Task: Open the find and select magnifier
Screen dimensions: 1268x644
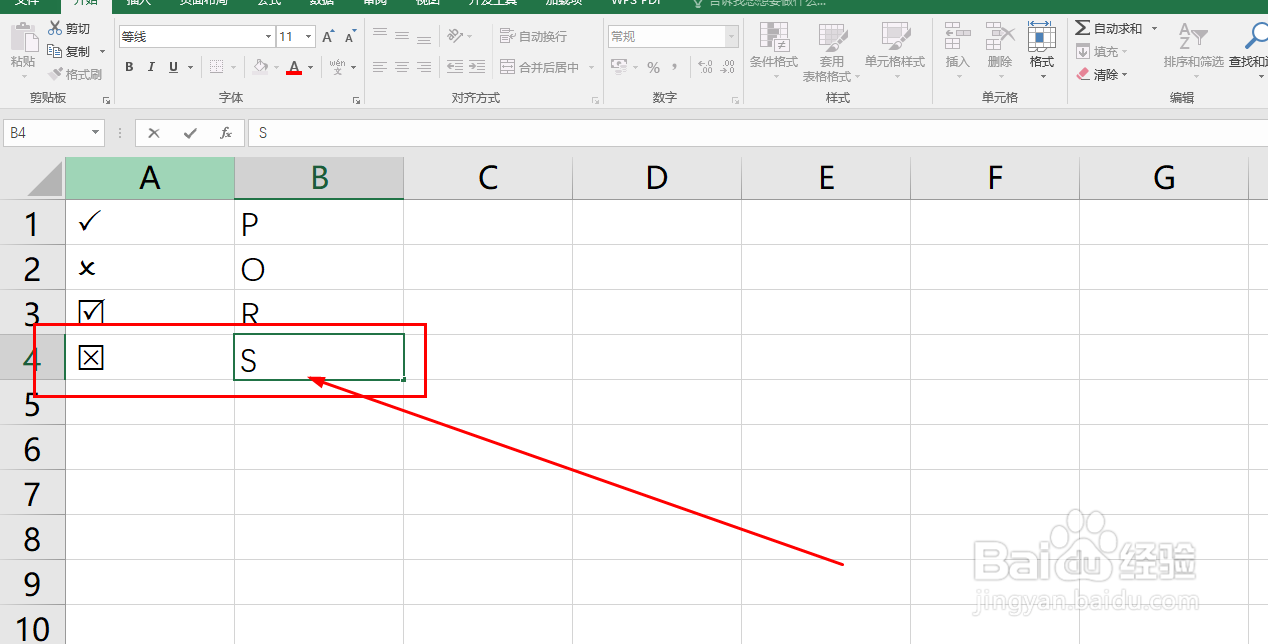Action: pos(1255,38)
